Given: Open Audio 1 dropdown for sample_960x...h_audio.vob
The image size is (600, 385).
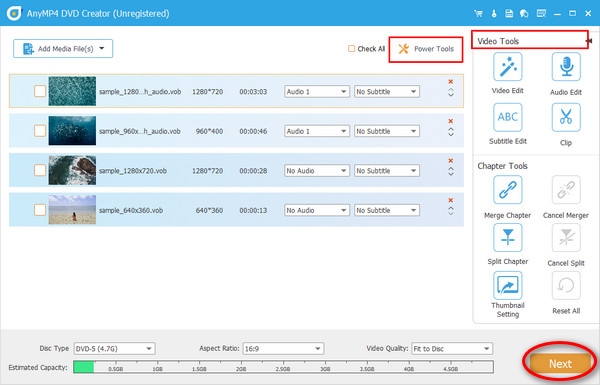Looking at the screenshot, I should (316, 131).
